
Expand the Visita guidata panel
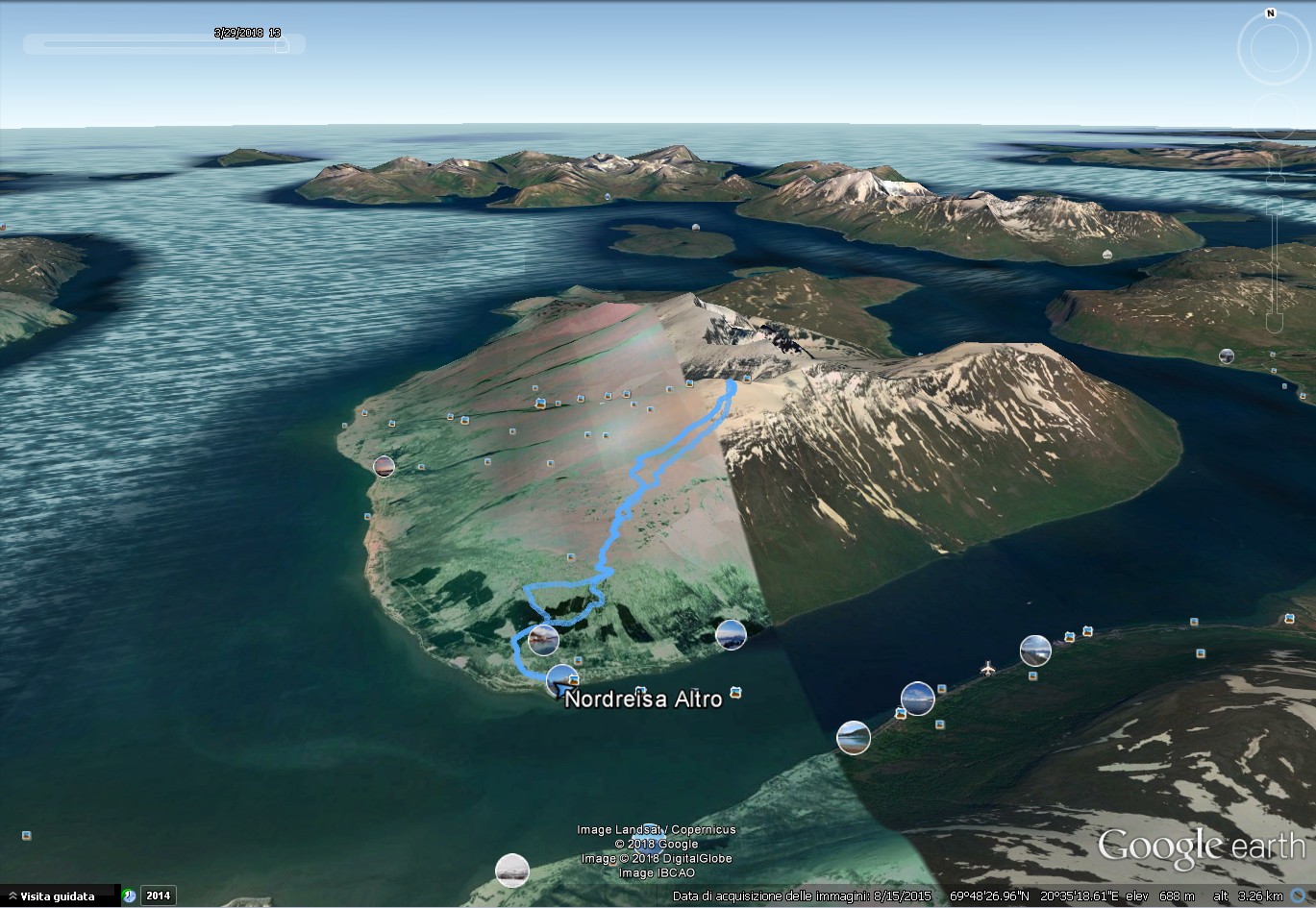click(59, 896)
